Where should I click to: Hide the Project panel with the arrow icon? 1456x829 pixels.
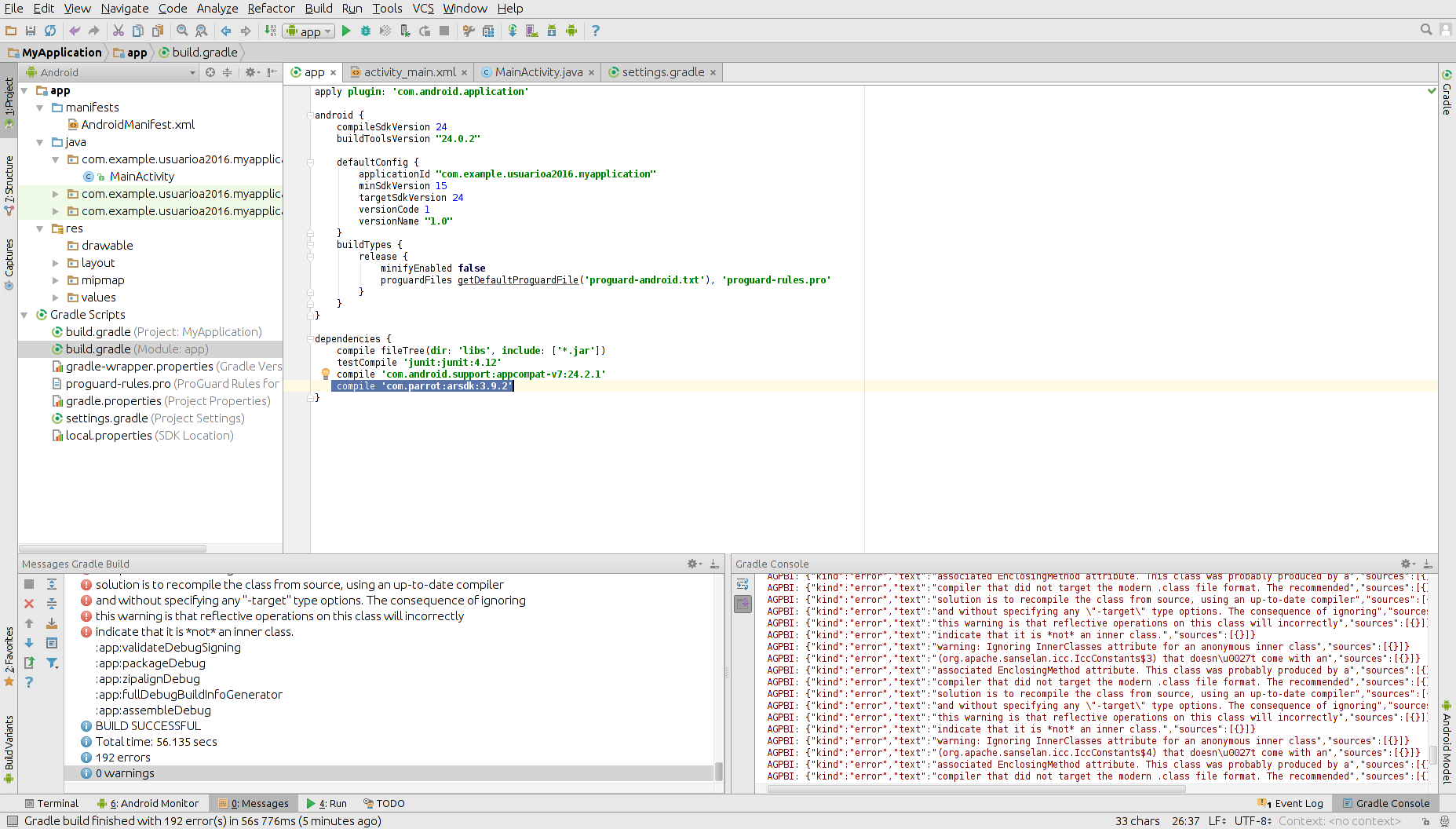point(272,72)
